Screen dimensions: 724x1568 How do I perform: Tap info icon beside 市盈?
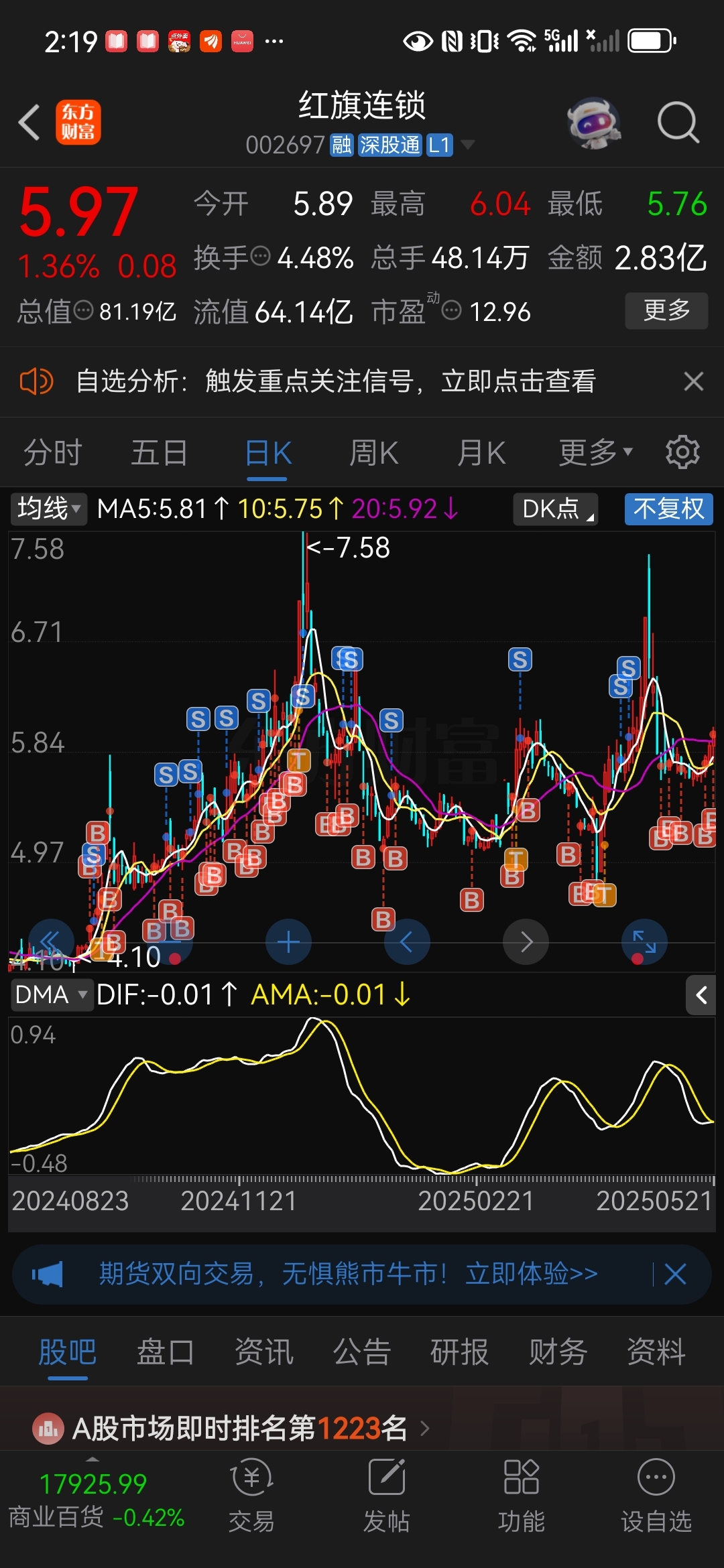click(452, 311)
